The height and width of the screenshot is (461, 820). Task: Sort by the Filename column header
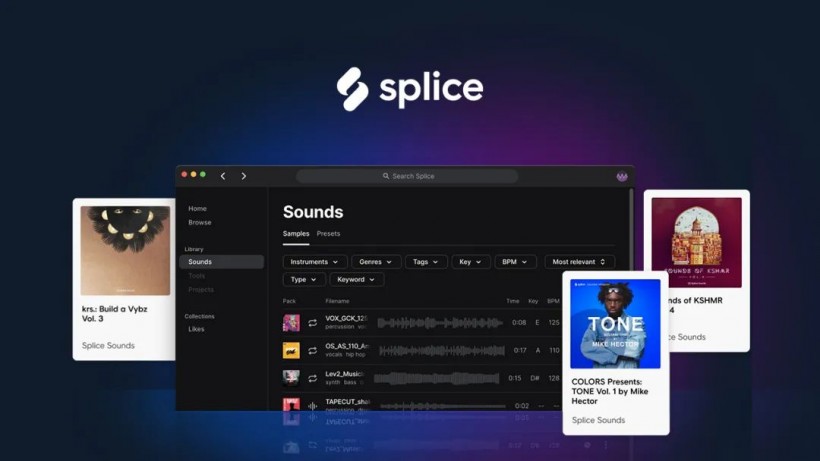click(337, 301)
